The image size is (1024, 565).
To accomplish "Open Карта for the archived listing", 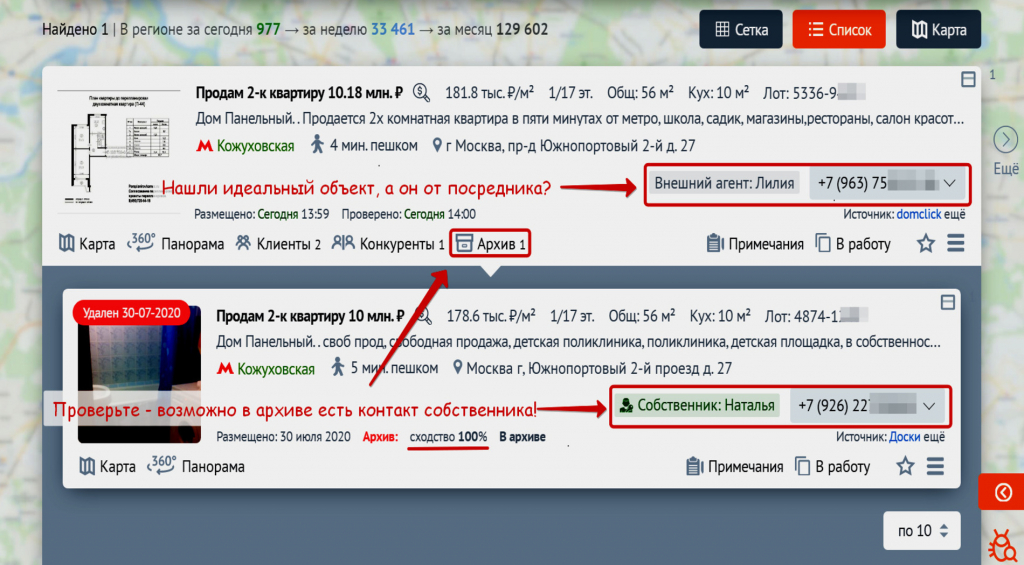I will tap(107, 467).
